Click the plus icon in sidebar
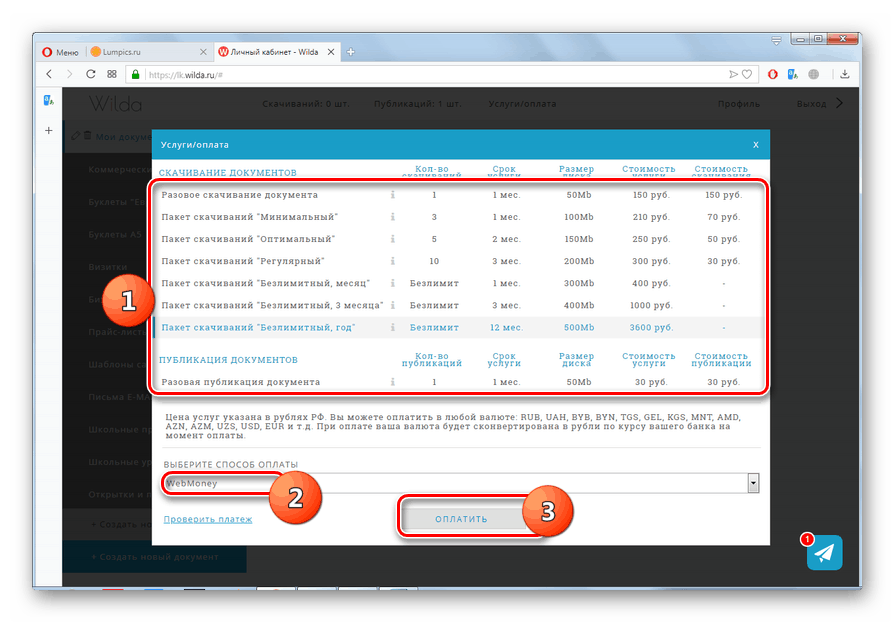The image size is (895, 623). click(49, 131)
